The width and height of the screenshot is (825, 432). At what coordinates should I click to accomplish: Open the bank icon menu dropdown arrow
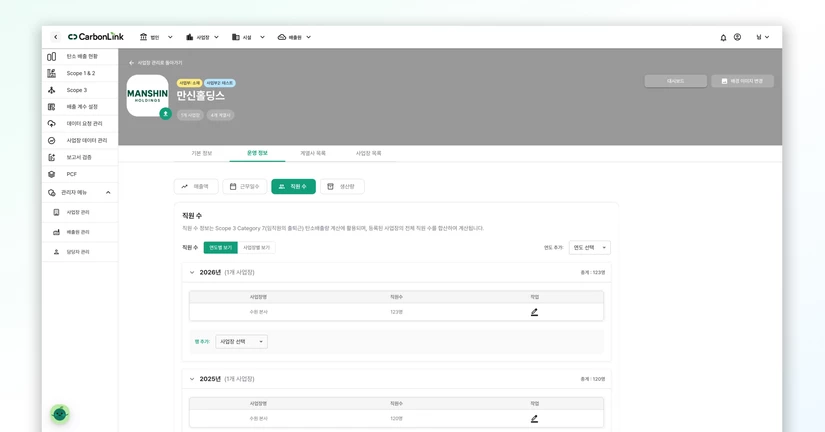point(170,37)
